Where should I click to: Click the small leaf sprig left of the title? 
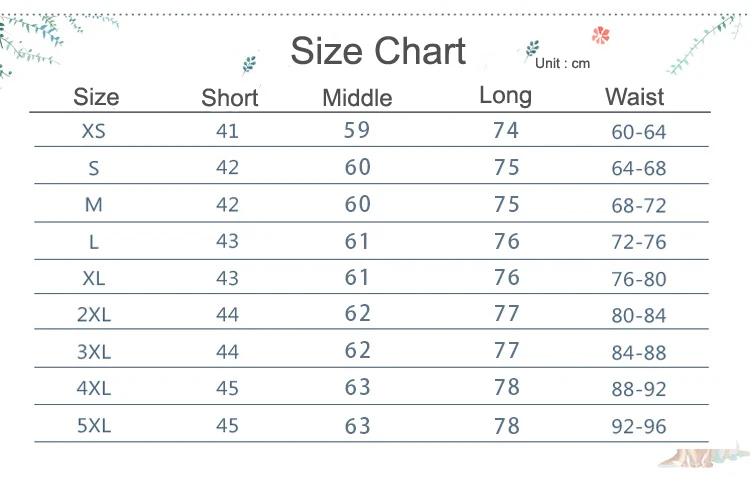[x=249, y=64]
